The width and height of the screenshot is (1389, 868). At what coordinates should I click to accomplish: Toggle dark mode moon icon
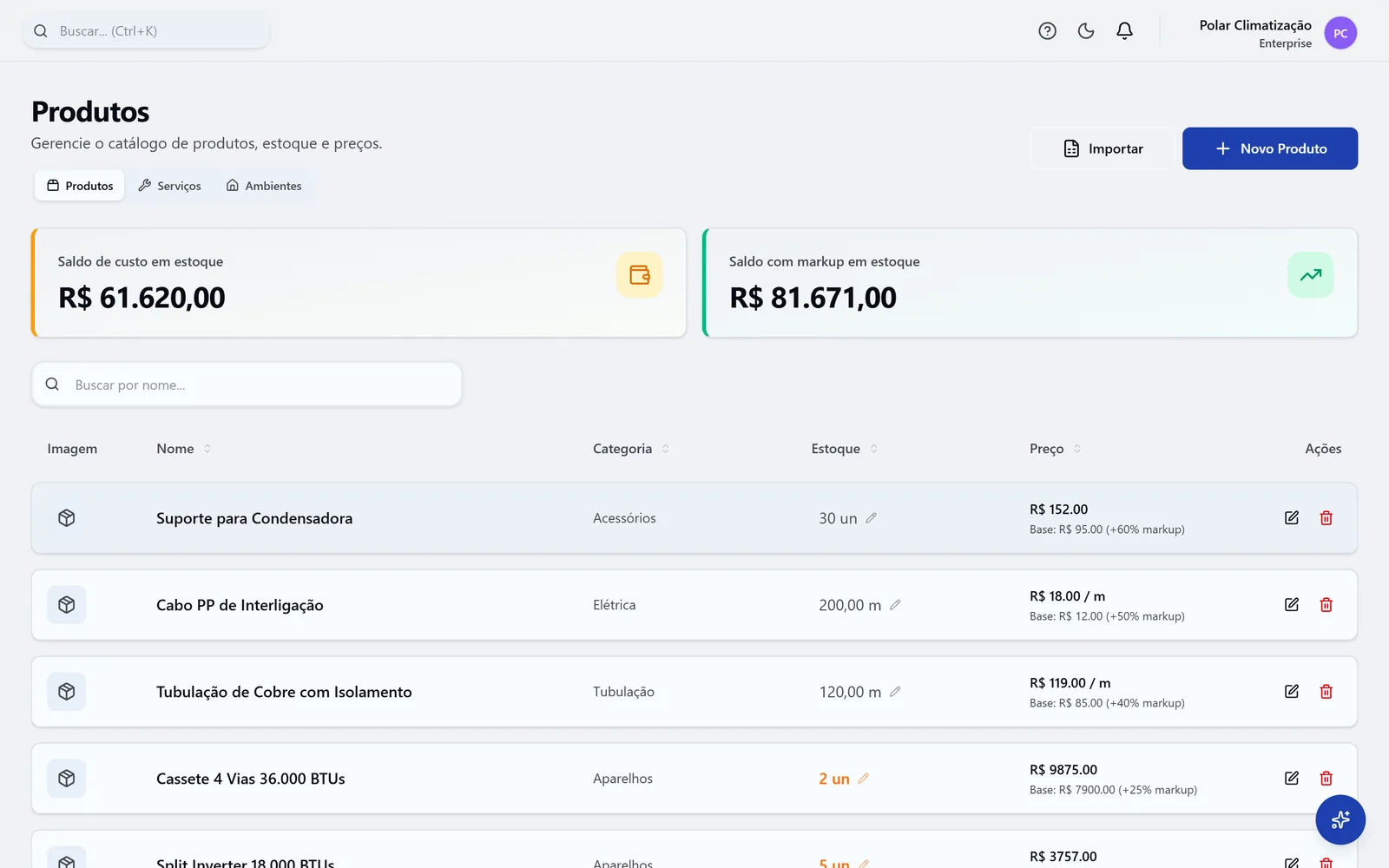tap(1086, 31)
